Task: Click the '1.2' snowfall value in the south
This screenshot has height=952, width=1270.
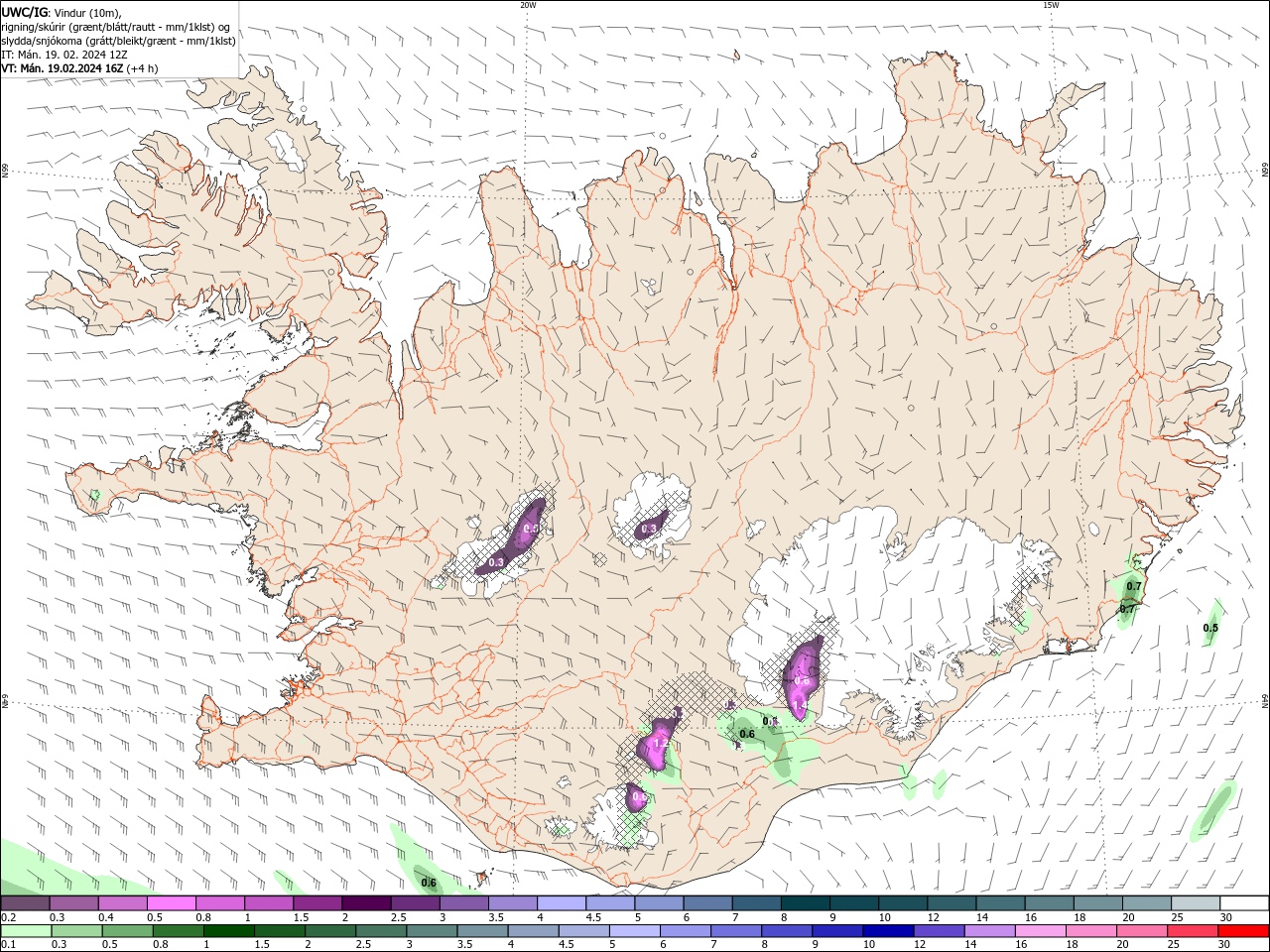Action: click(x=662, y=743)
